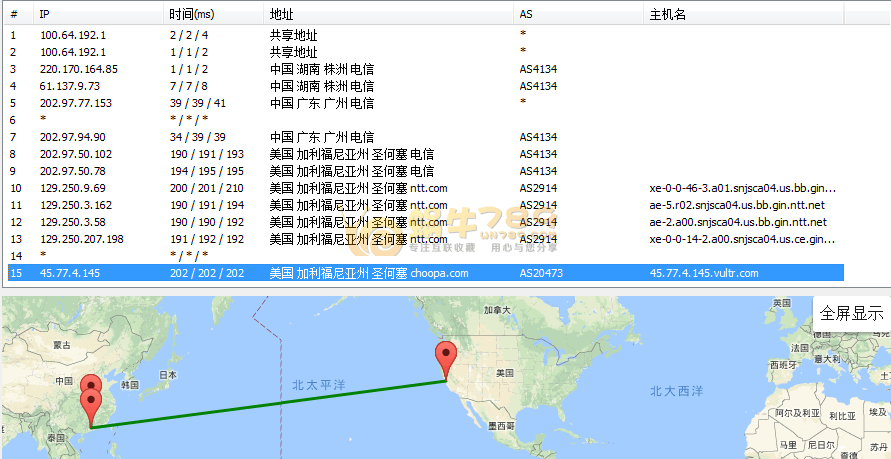Click hostname ae-2.a00.snjsca04.us.bb.gin.ntt.net
The height and width of the screenshot is (459, 891).
click(x=738, y=222)
